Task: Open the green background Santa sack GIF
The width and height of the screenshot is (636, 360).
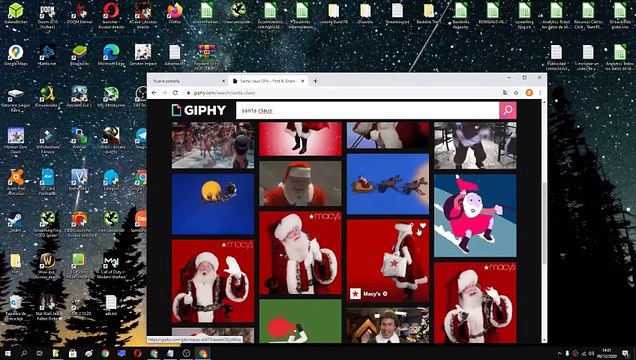Action: coord(300,321)
